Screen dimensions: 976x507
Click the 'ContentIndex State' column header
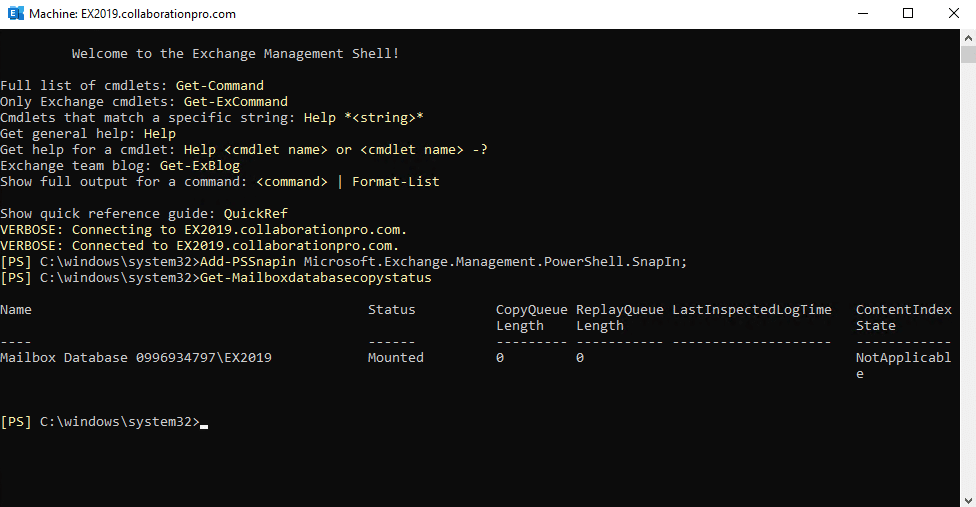(x=904, y=317)
